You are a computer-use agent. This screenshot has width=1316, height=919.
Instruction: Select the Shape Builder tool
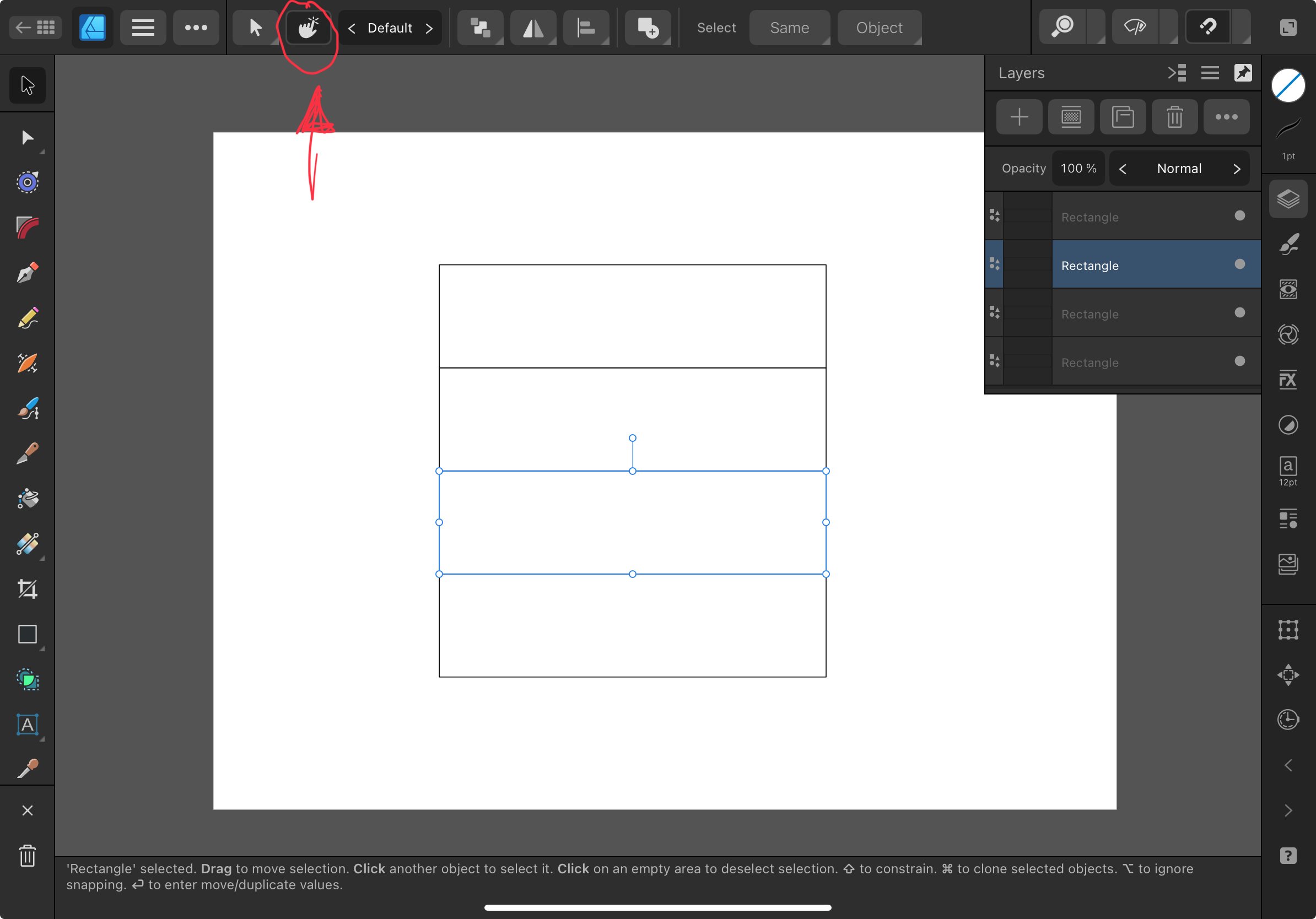click(x=27, y=679)
